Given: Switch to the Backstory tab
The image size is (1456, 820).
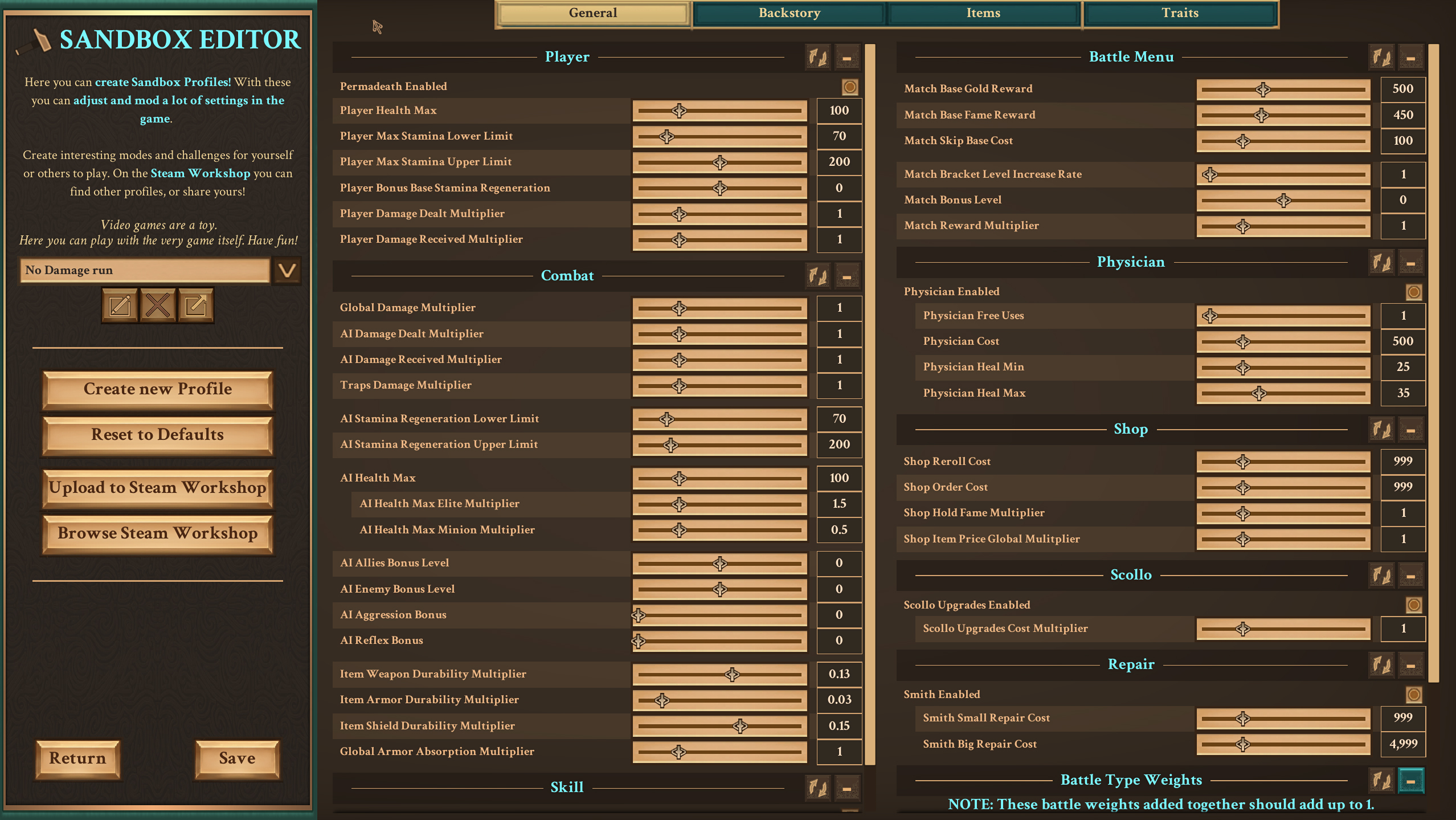Looking at the screenshot, I should tap(789, 13).
